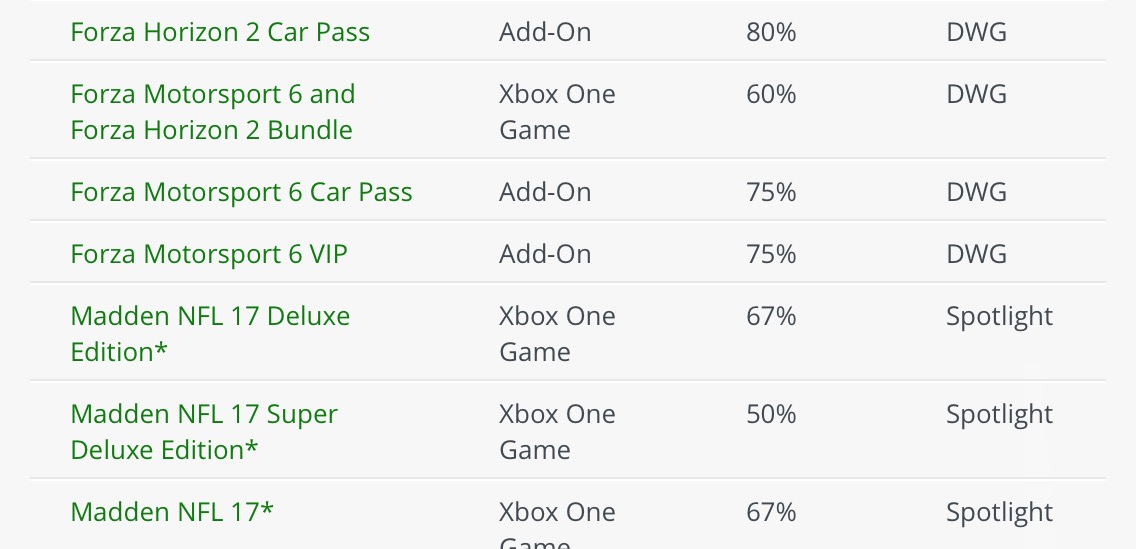This screenshot has width=1136, height=549.
Task: Click the 50% discount cell
Action: tap(771, 414)
